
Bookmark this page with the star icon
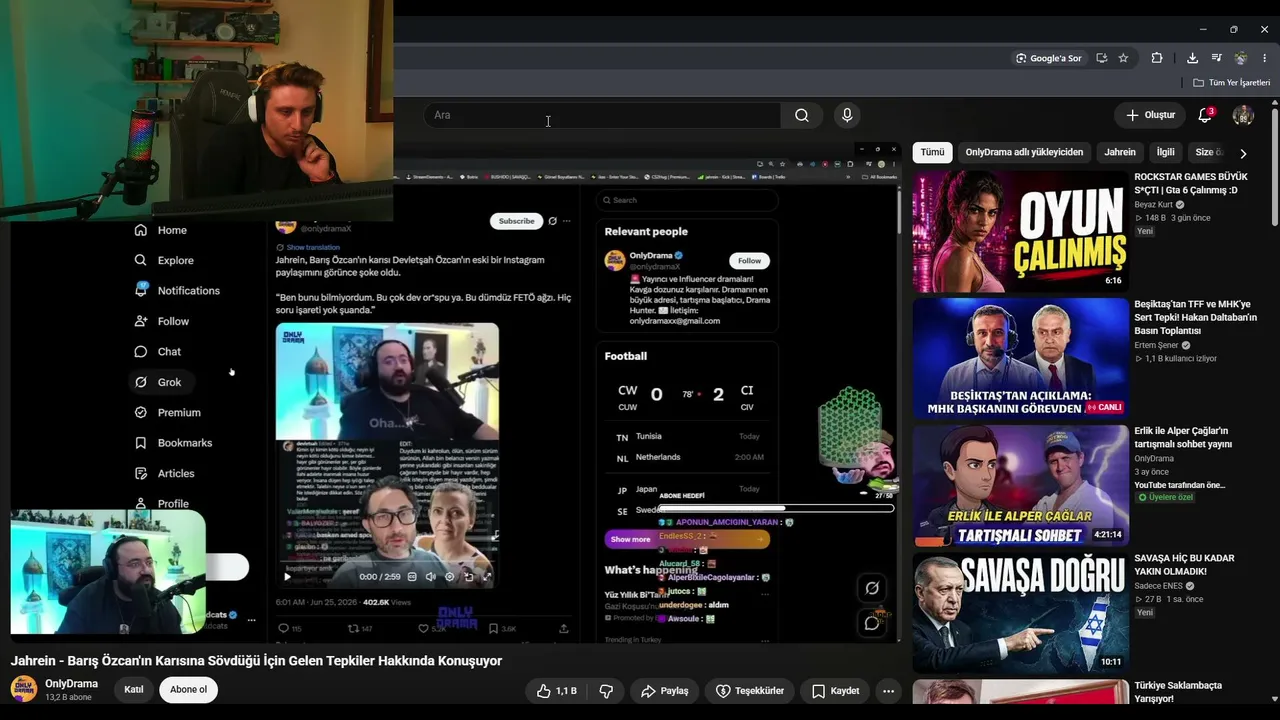1123,58
